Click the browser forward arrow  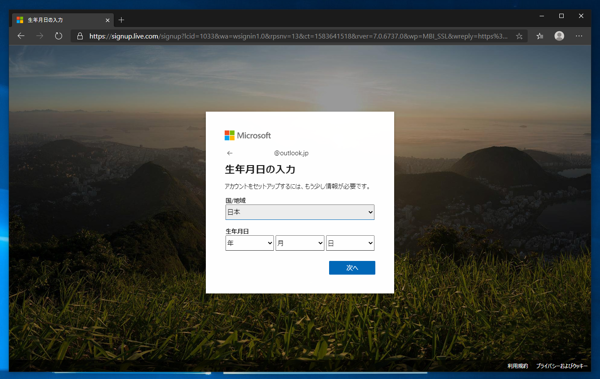tap(40, 36)
